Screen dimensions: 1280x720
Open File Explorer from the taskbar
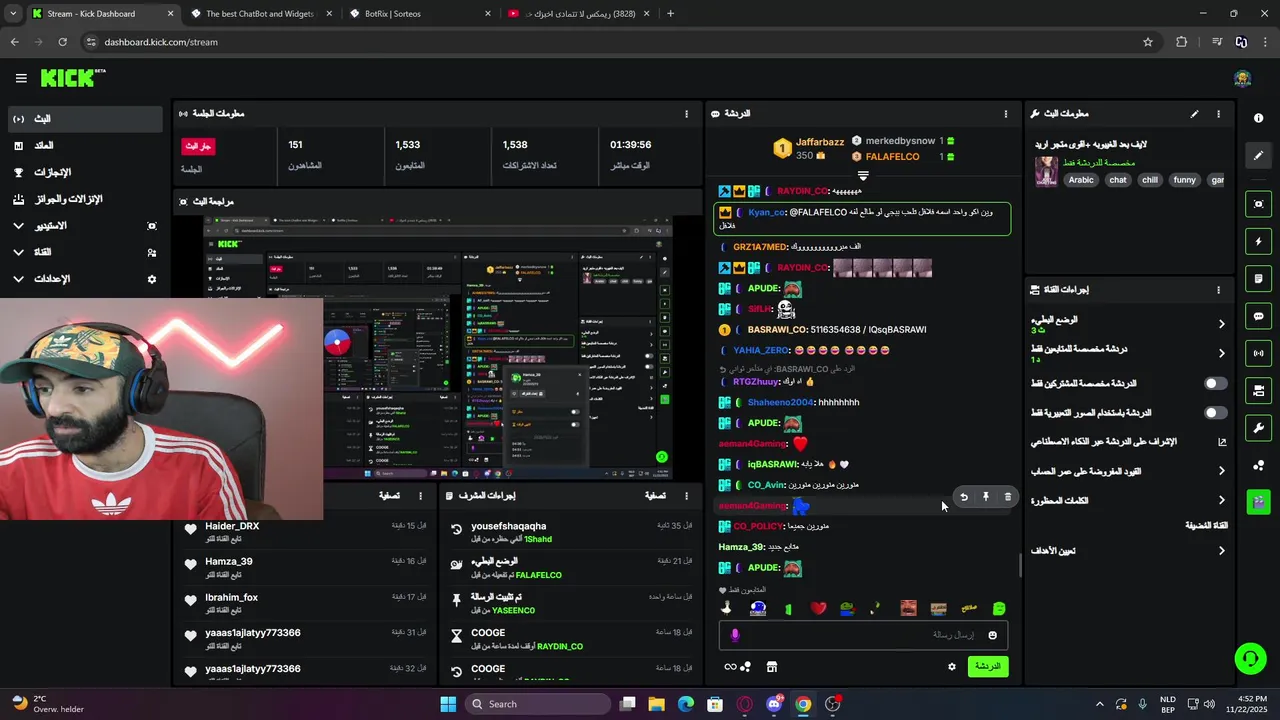pyautogui.click(x=657, y=704)
